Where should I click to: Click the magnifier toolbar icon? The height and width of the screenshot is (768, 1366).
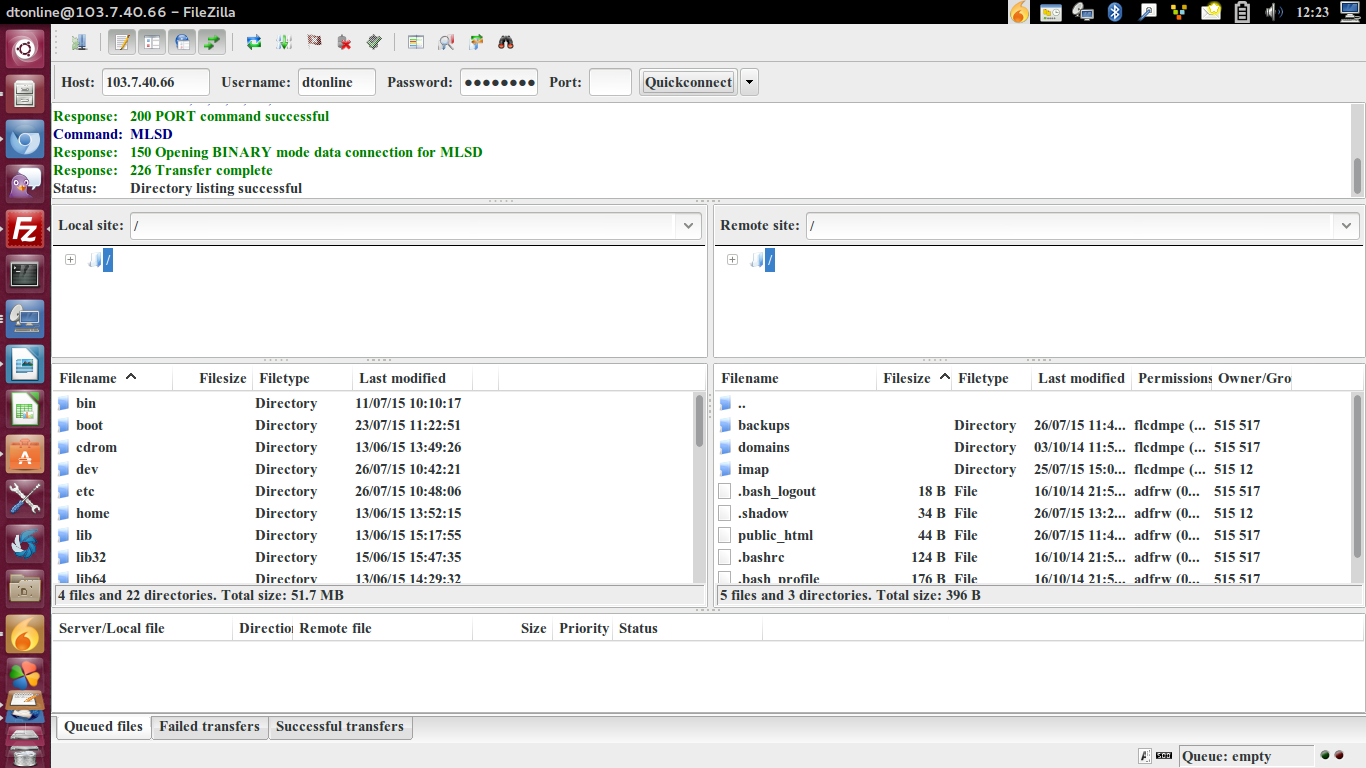click(446, 42)
